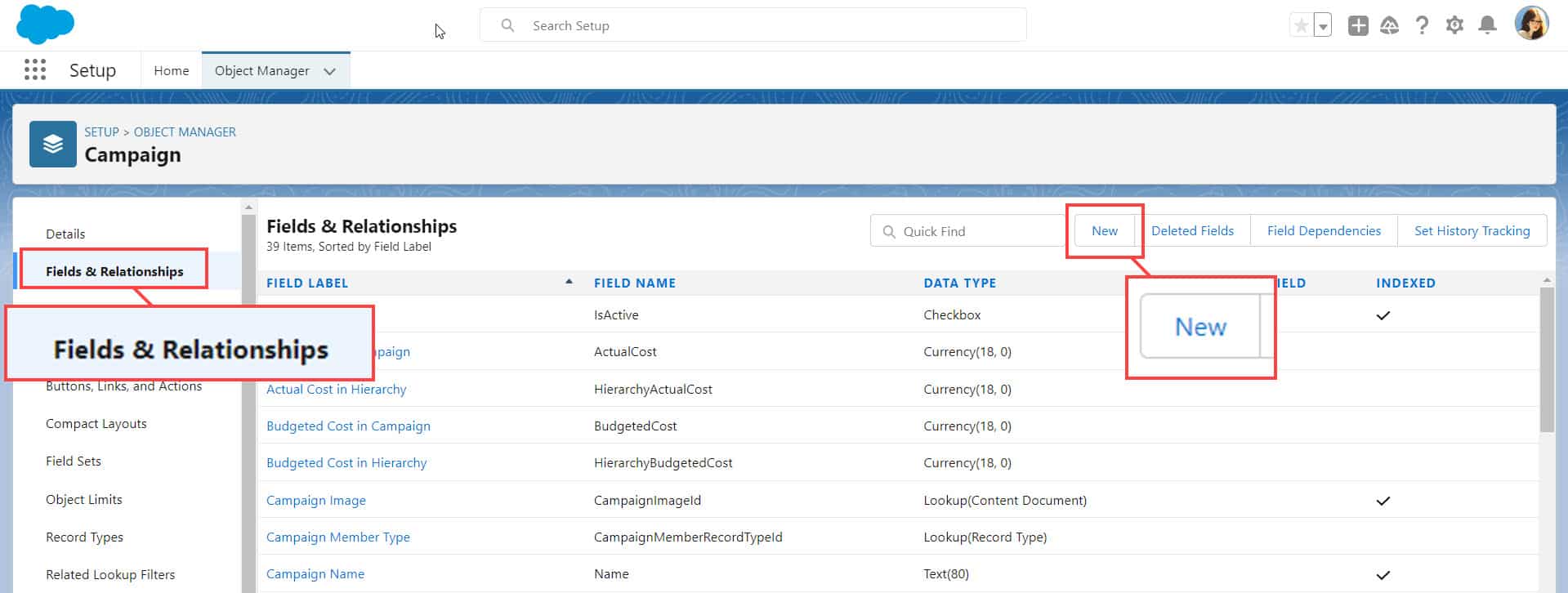
Task: Open the user profile avatar
Action: 1531,24
